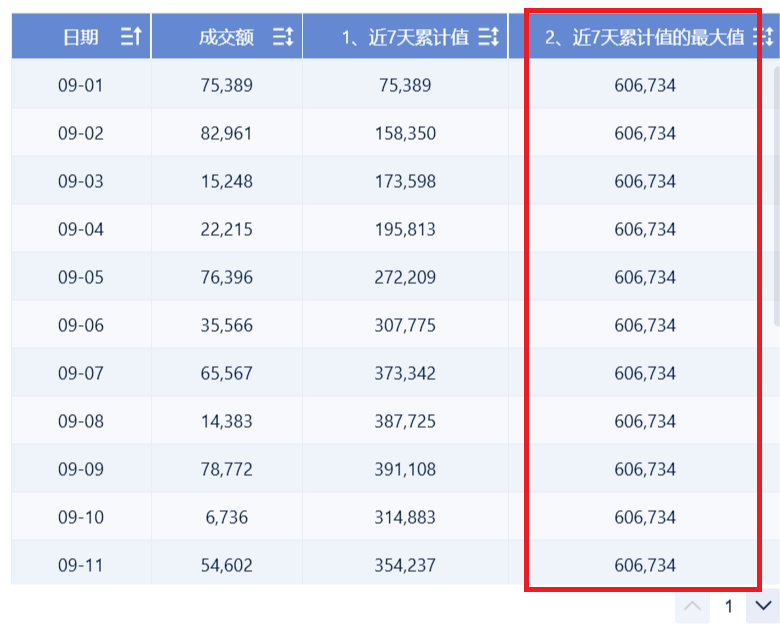The width and height of the screenshot is (780, 626).
Task: Select date cell 09-06
Action: (81, 325)
